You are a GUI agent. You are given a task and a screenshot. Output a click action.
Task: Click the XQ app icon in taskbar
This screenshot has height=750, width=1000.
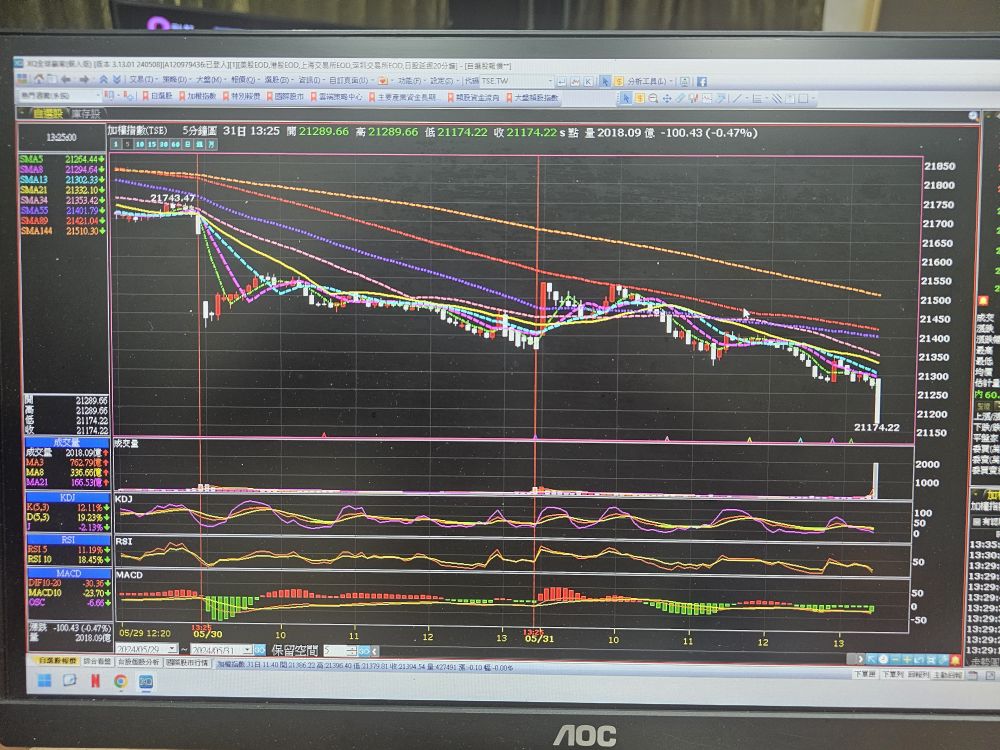click(145, 681)
